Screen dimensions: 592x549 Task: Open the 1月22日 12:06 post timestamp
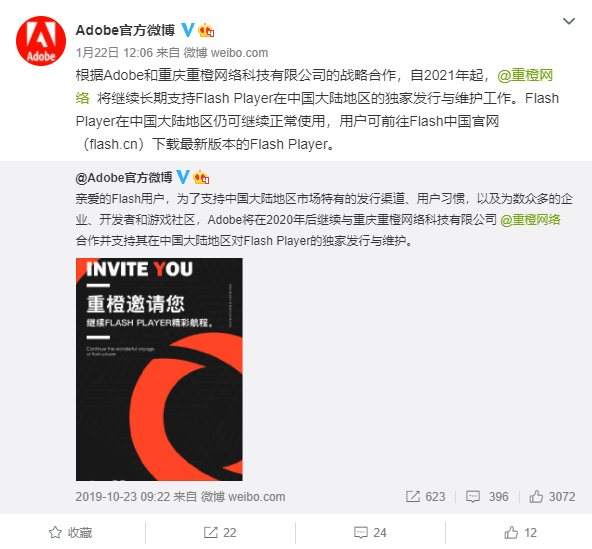click(114, 52)
